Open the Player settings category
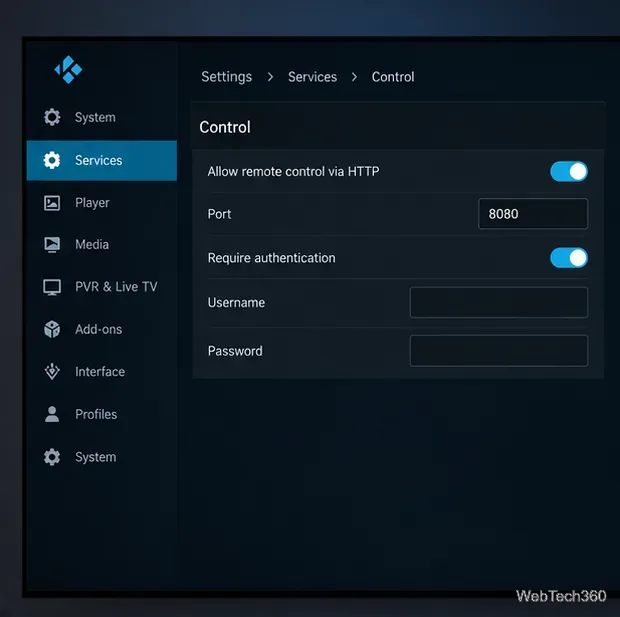This screenshot has width=620, height=617. [x=92, y=203]
